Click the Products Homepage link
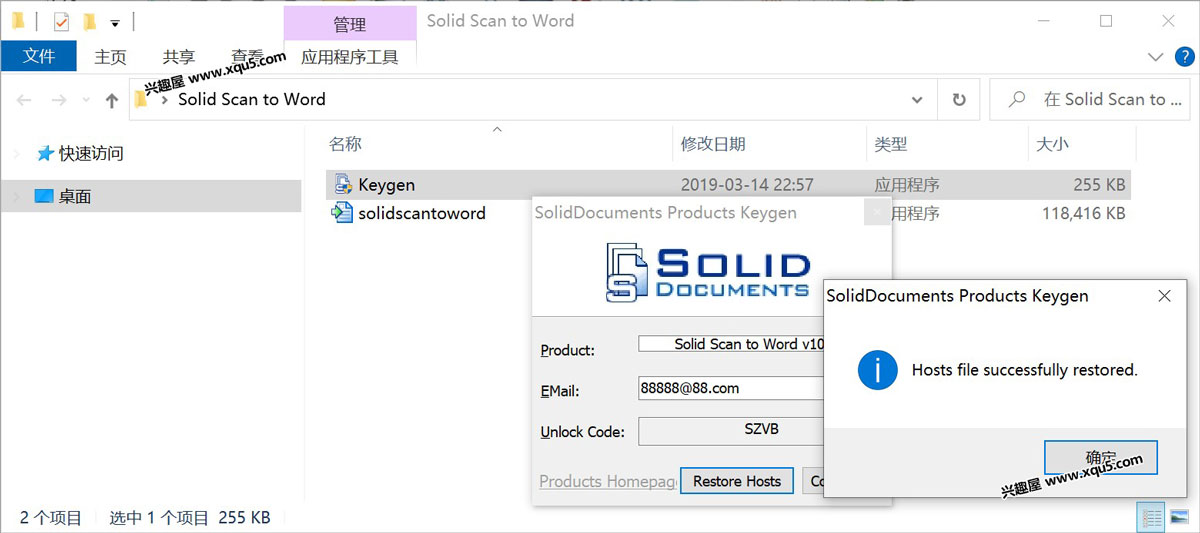This screenshot has height=533, width=1200. (x=608, y=481)
